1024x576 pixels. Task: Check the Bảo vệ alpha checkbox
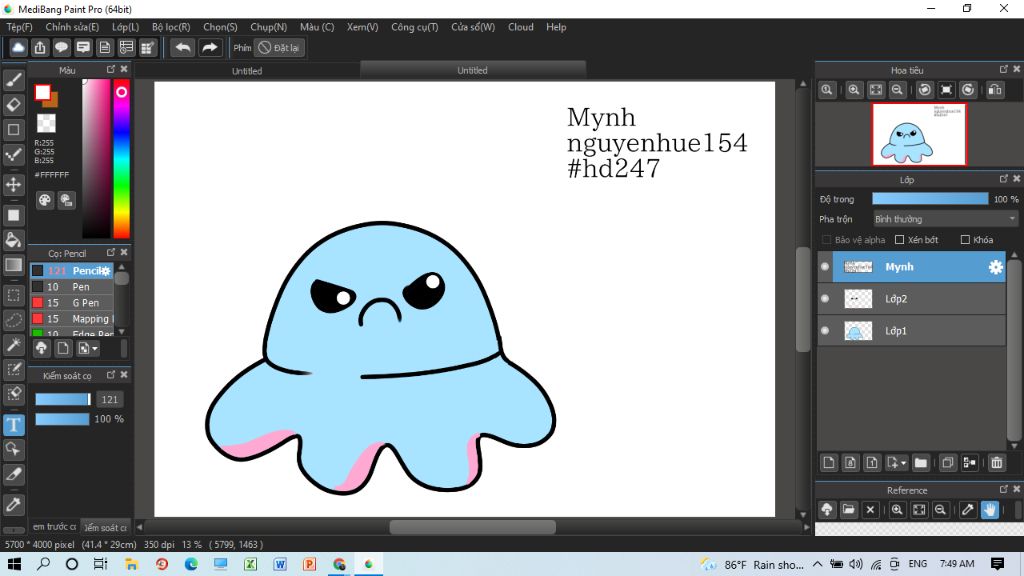[x=827, y=240]
